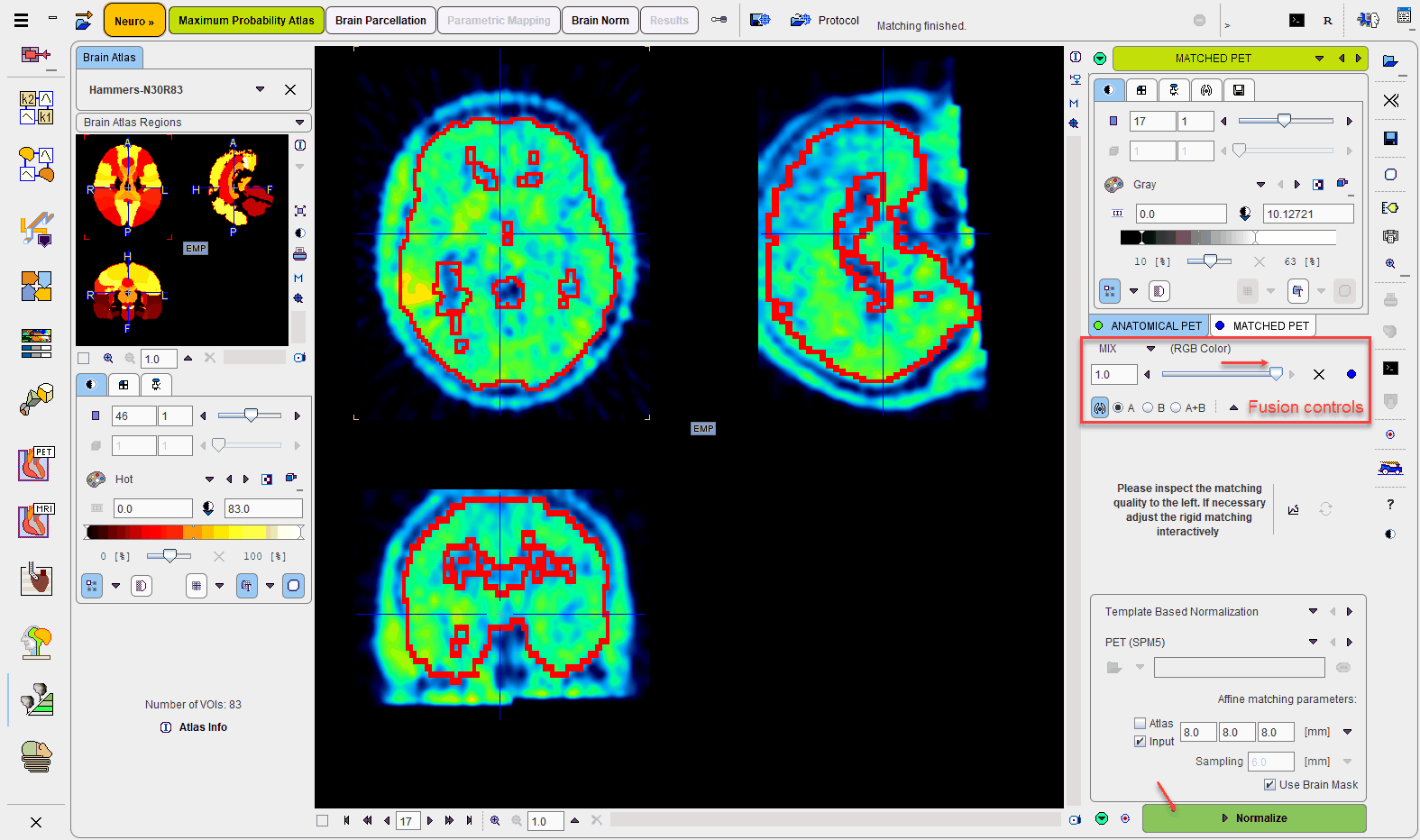This screenshot has height=840, width=1420.
Task: Adjust the atlas slice slider at 46
Action: pyautogui.click(x=250, y=415)
